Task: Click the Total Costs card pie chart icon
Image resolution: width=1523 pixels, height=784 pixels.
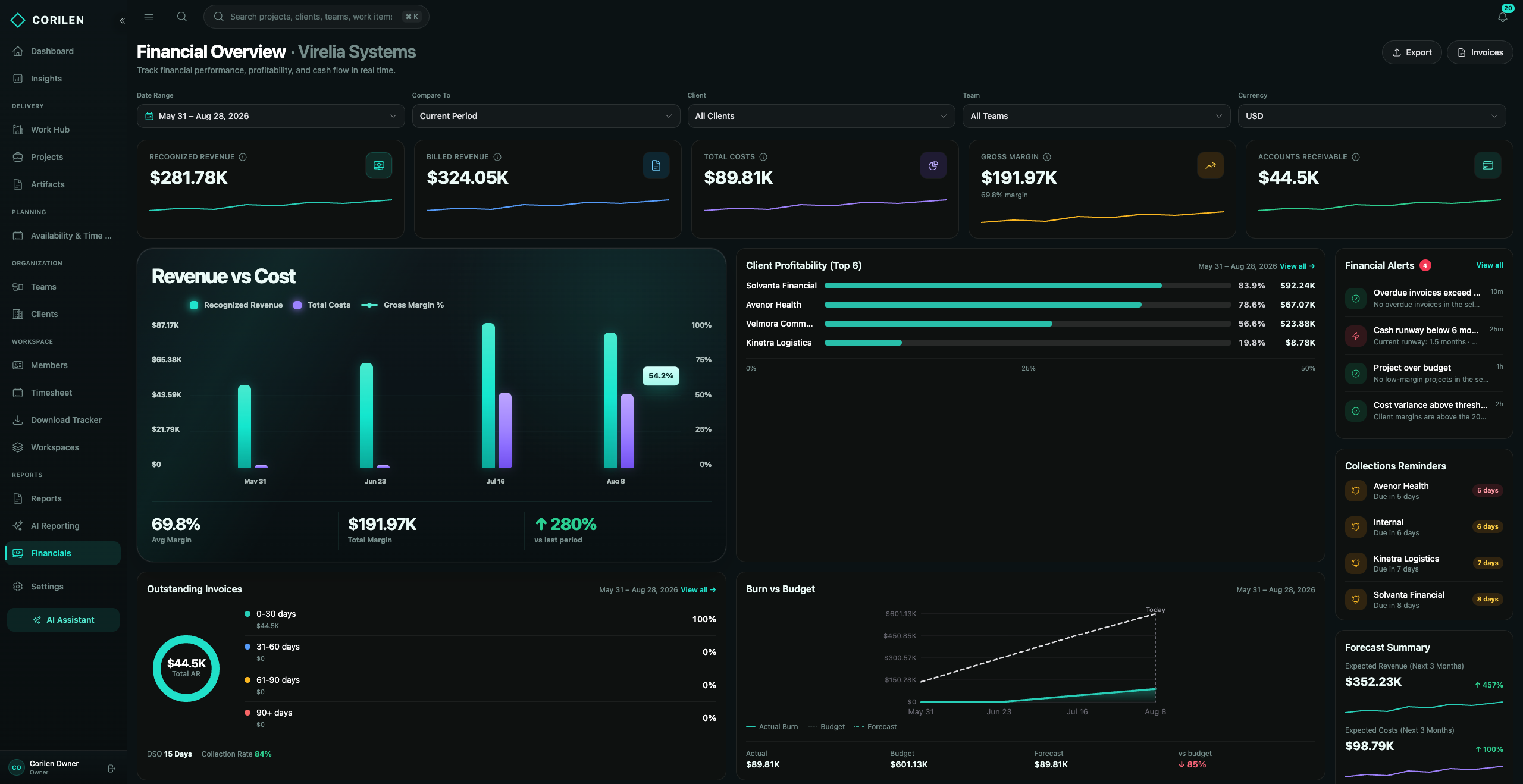Action: pos(933,165)
